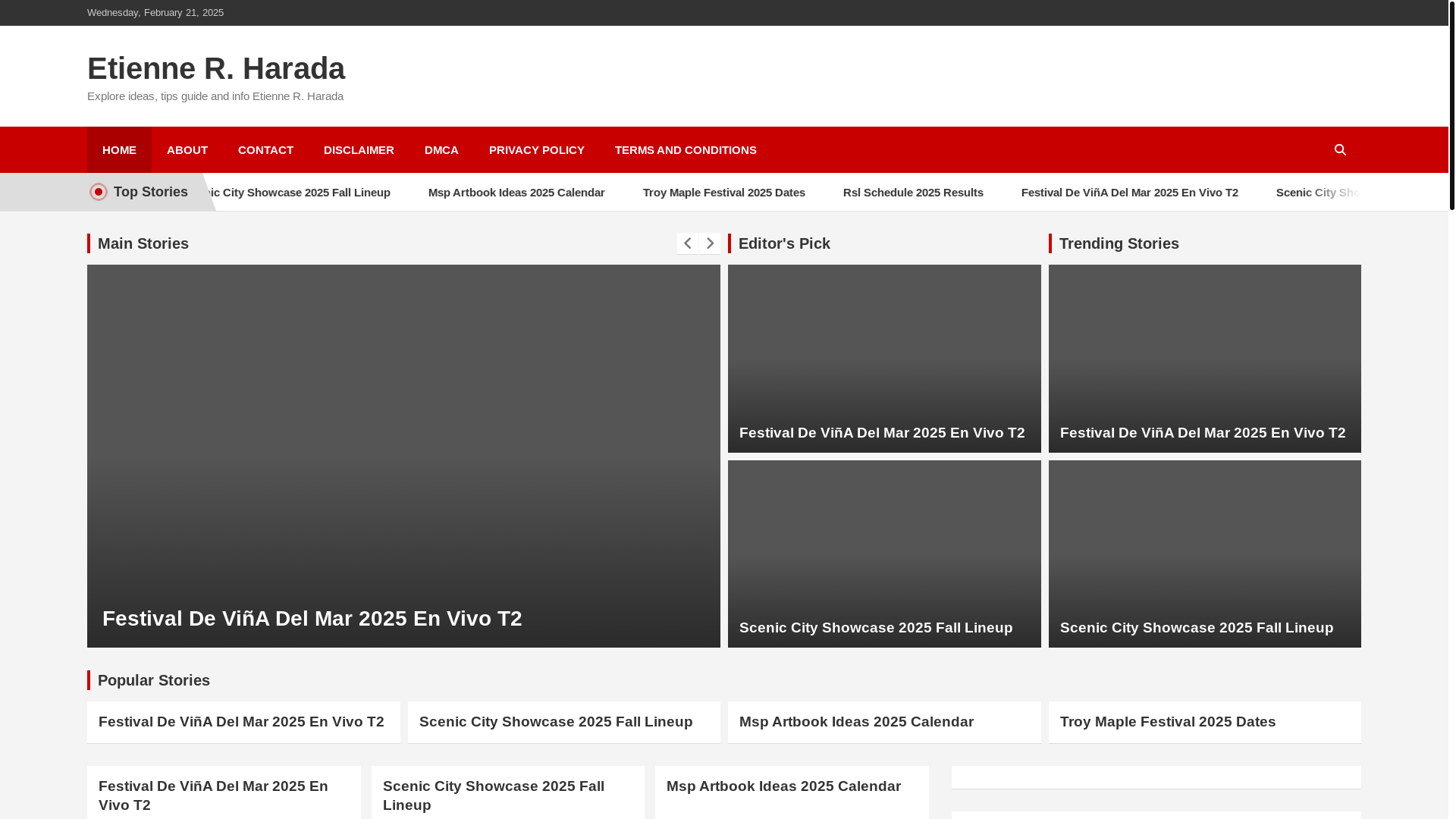Click the Editor's Pick section heading
The height and width of the screenshot is (819, 1456).
pos(784,243)
